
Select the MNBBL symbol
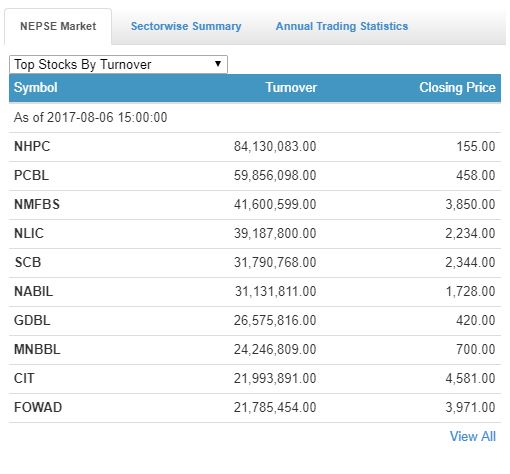(37, 349)
